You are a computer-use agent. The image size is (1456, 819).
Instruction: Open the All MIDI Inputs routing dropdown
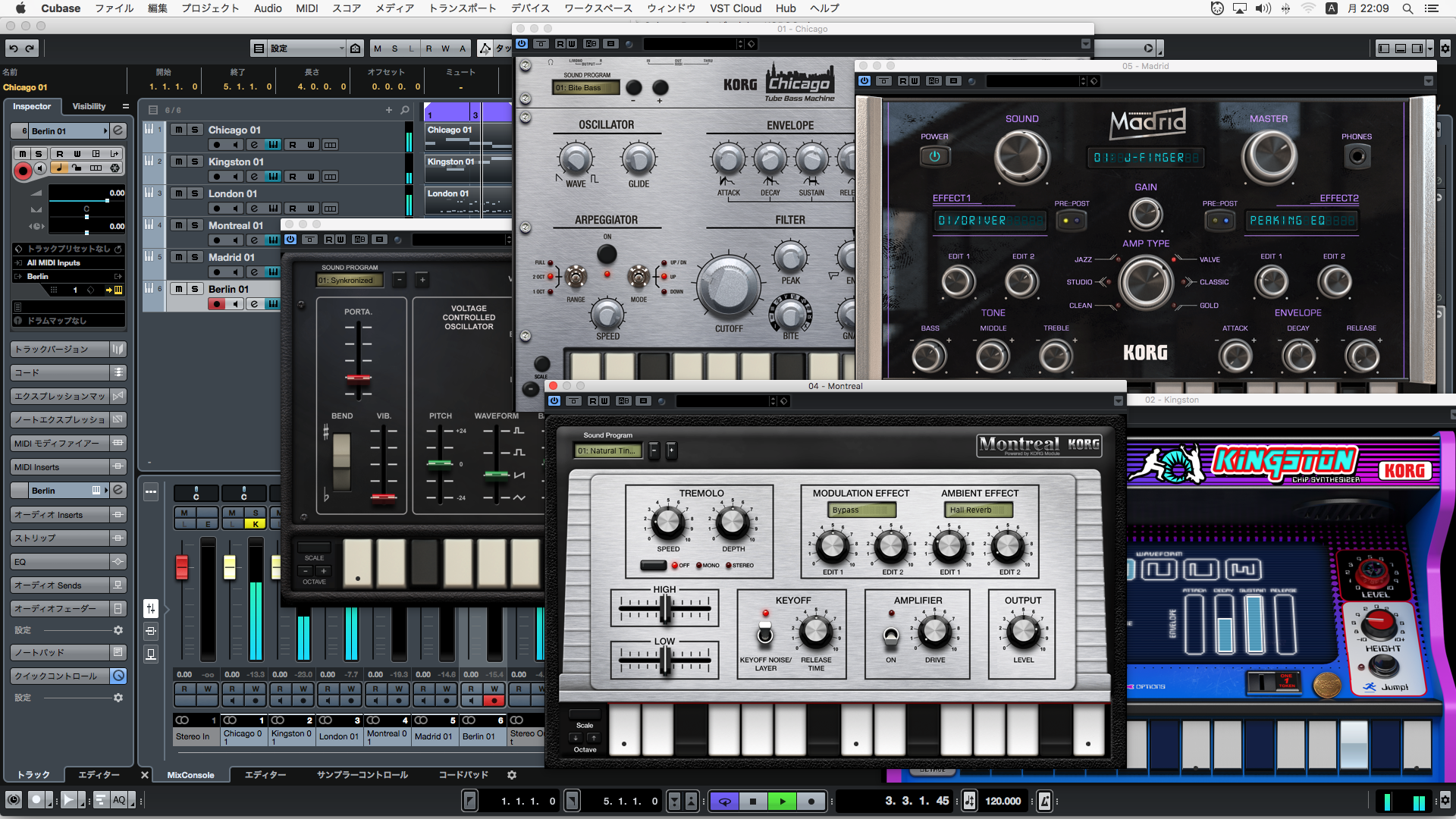tap(68, 263)
